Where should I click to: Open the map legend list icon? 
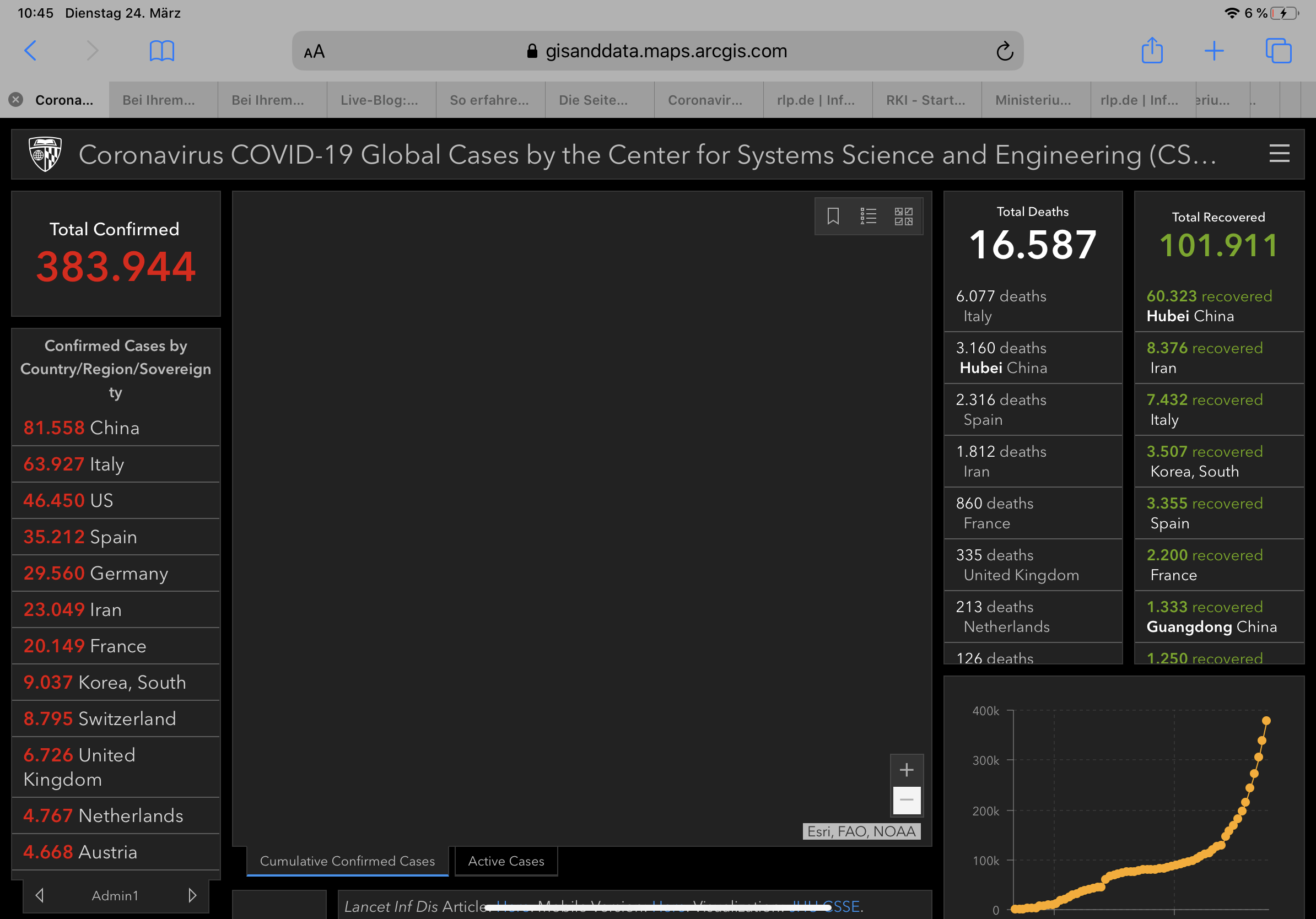[869, 216]
